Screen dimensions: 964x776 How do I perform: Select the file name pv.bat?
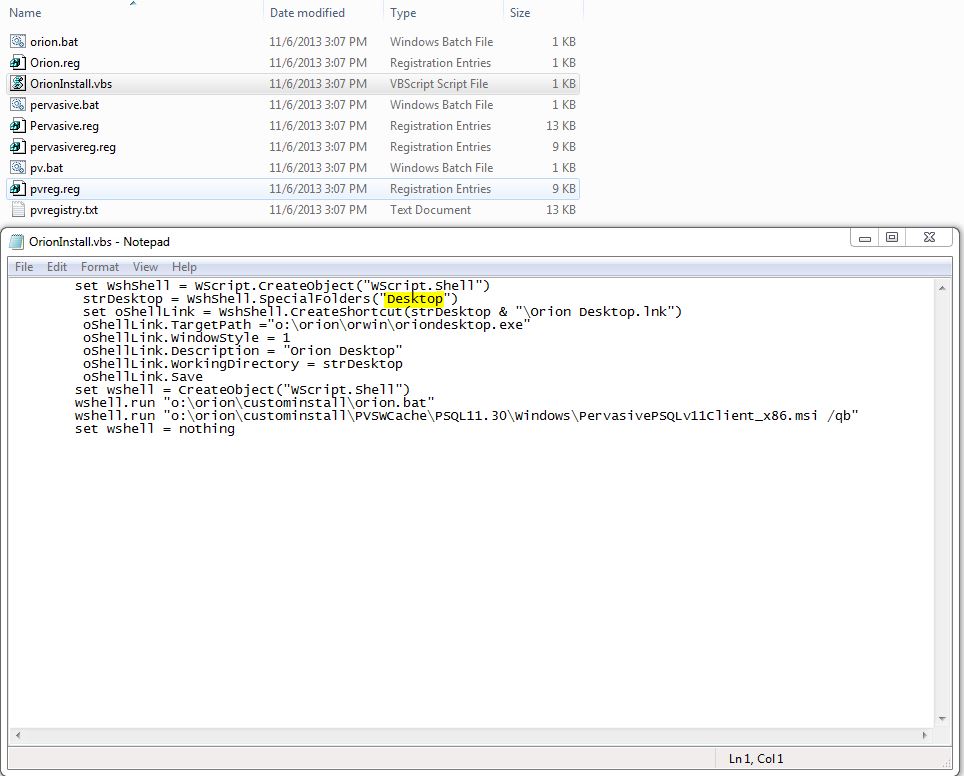click(47, 167)
